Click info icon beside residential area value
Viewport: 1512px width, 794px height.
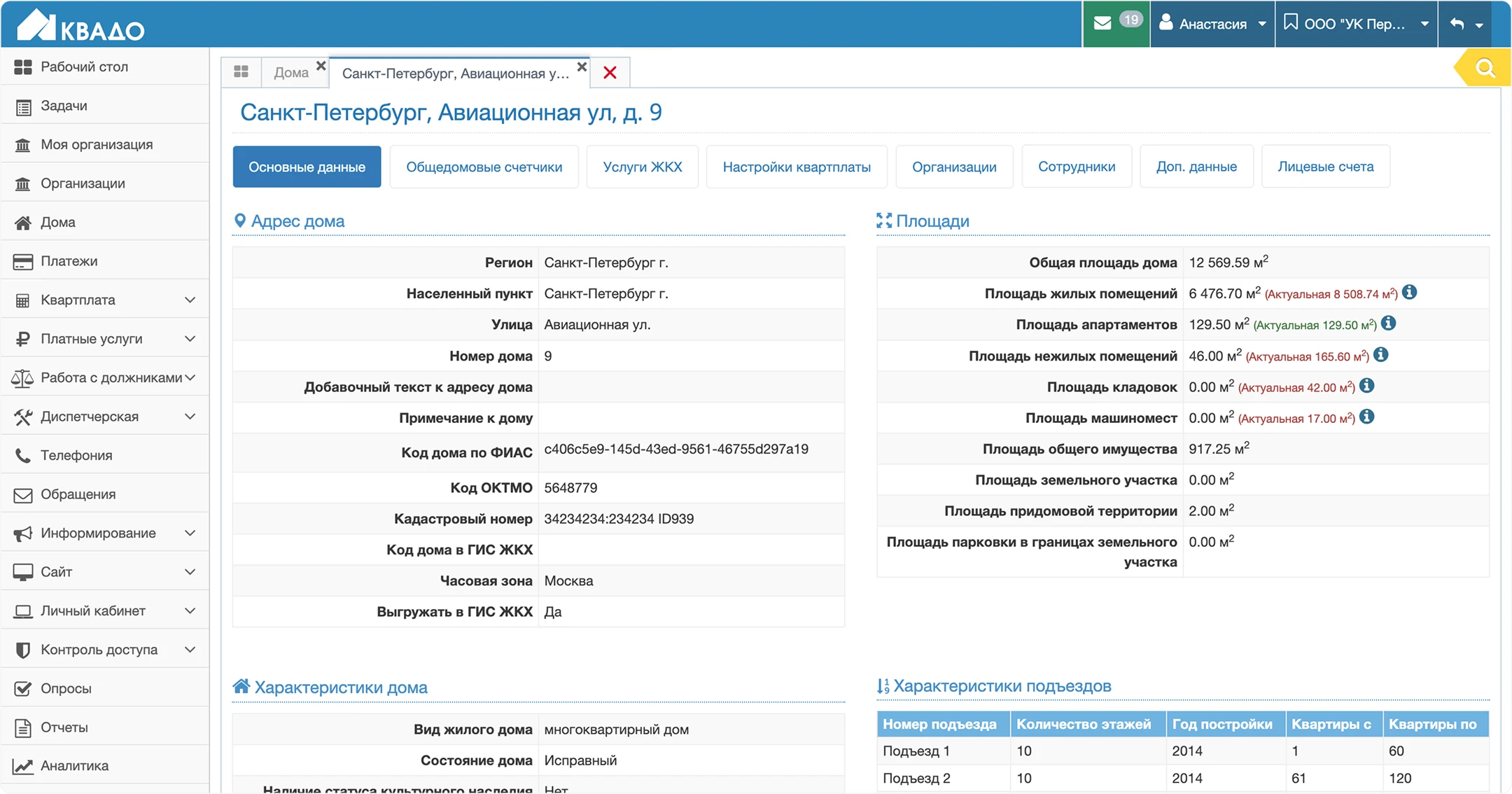coord(1410,293)
